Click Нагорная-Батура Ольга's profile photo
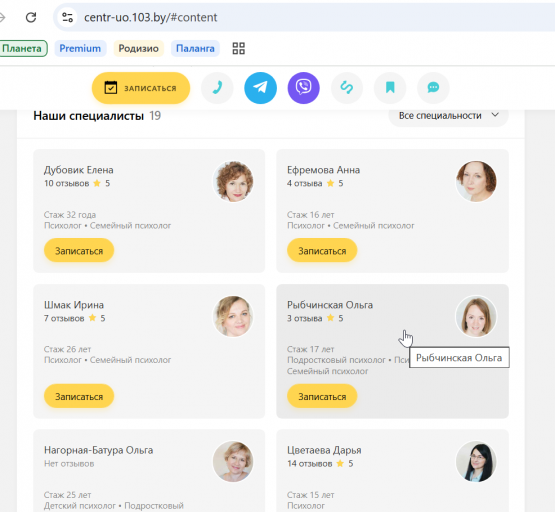The height and width of the screenshot is (512, 555). pos(233,461)
